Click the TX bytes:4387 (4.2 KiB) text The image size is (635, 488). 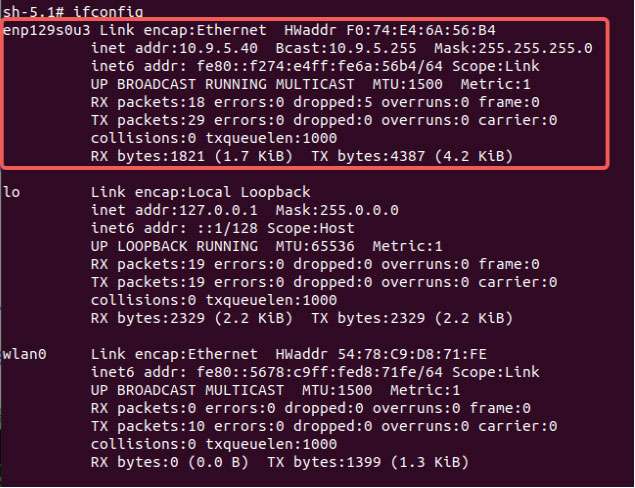412,156
